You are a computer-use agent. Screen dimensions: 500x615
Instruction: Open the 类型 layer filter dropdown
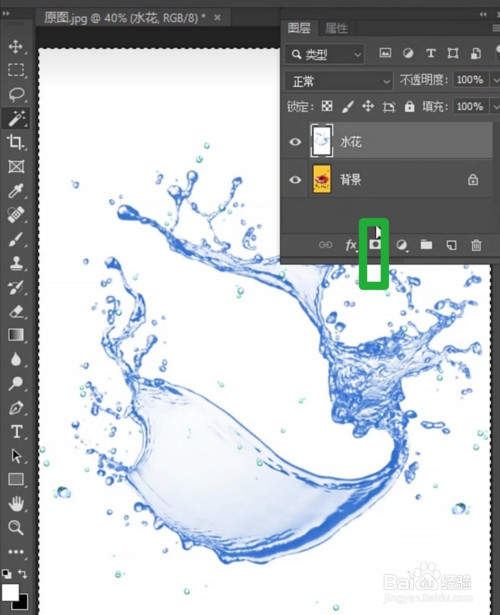pyautogui.click(x=325, y=55)
